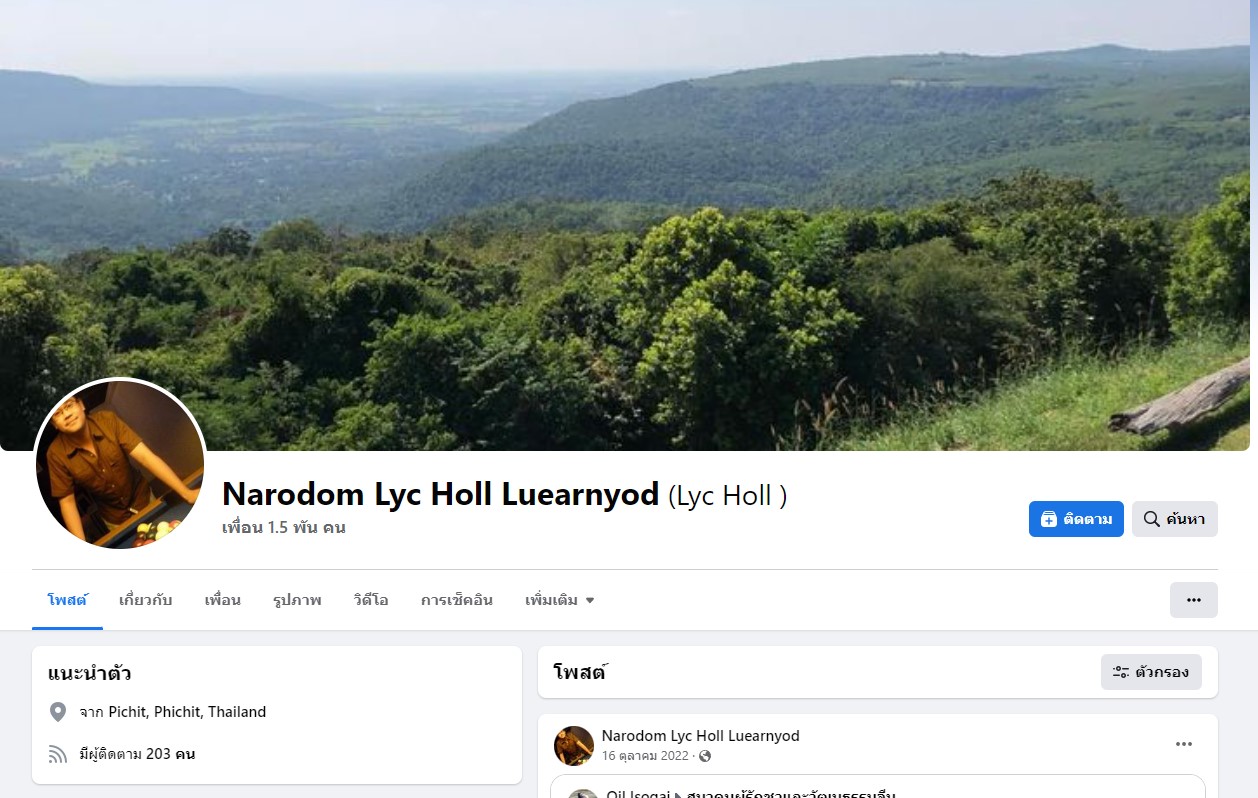The image size is (1258, 798).
Task: Switch to the เกี่ยวกับ (About) tab
Action: point(146,600)
